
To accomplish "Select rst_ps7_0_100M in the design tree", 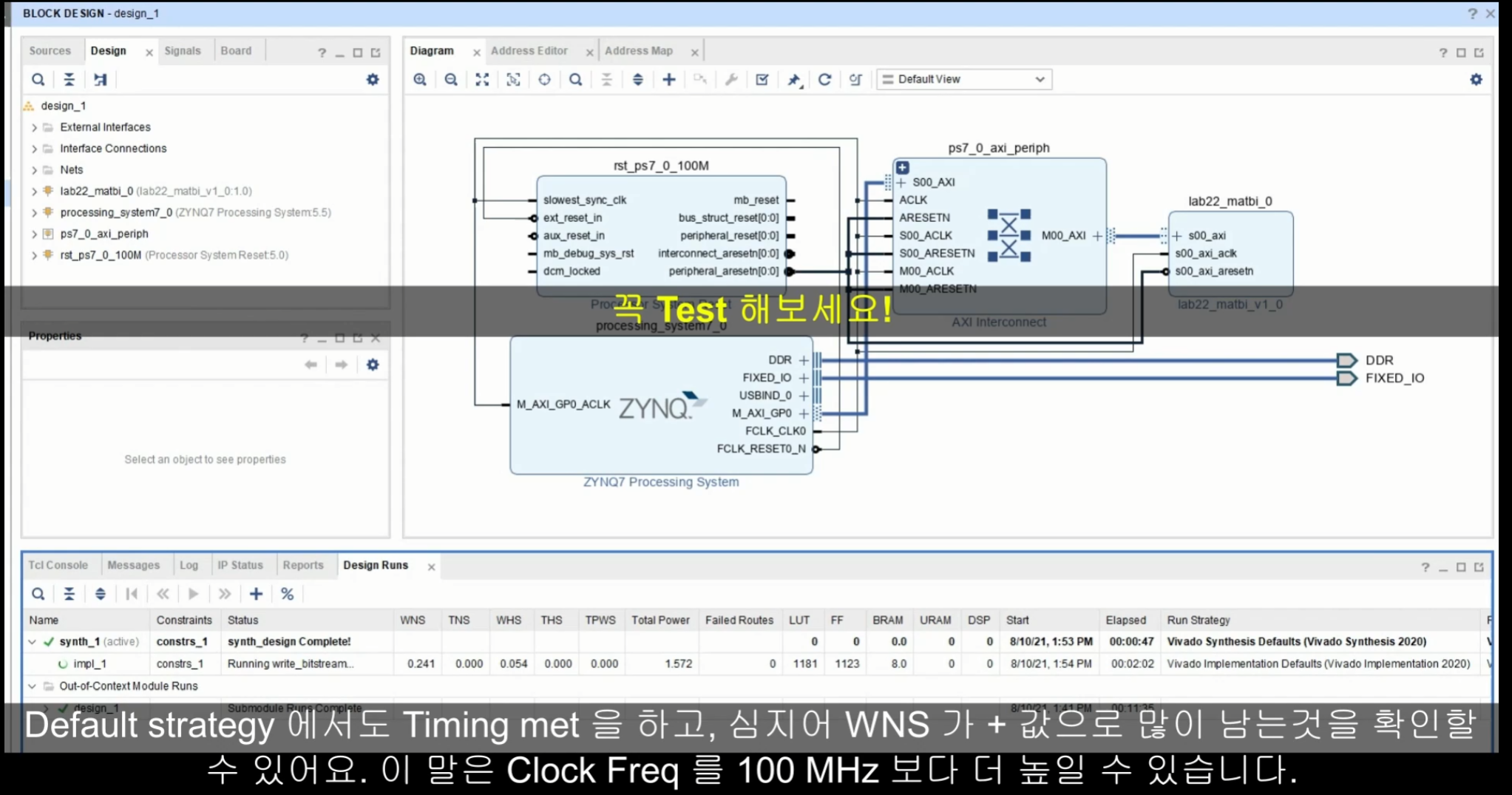I will click(101, 255).
